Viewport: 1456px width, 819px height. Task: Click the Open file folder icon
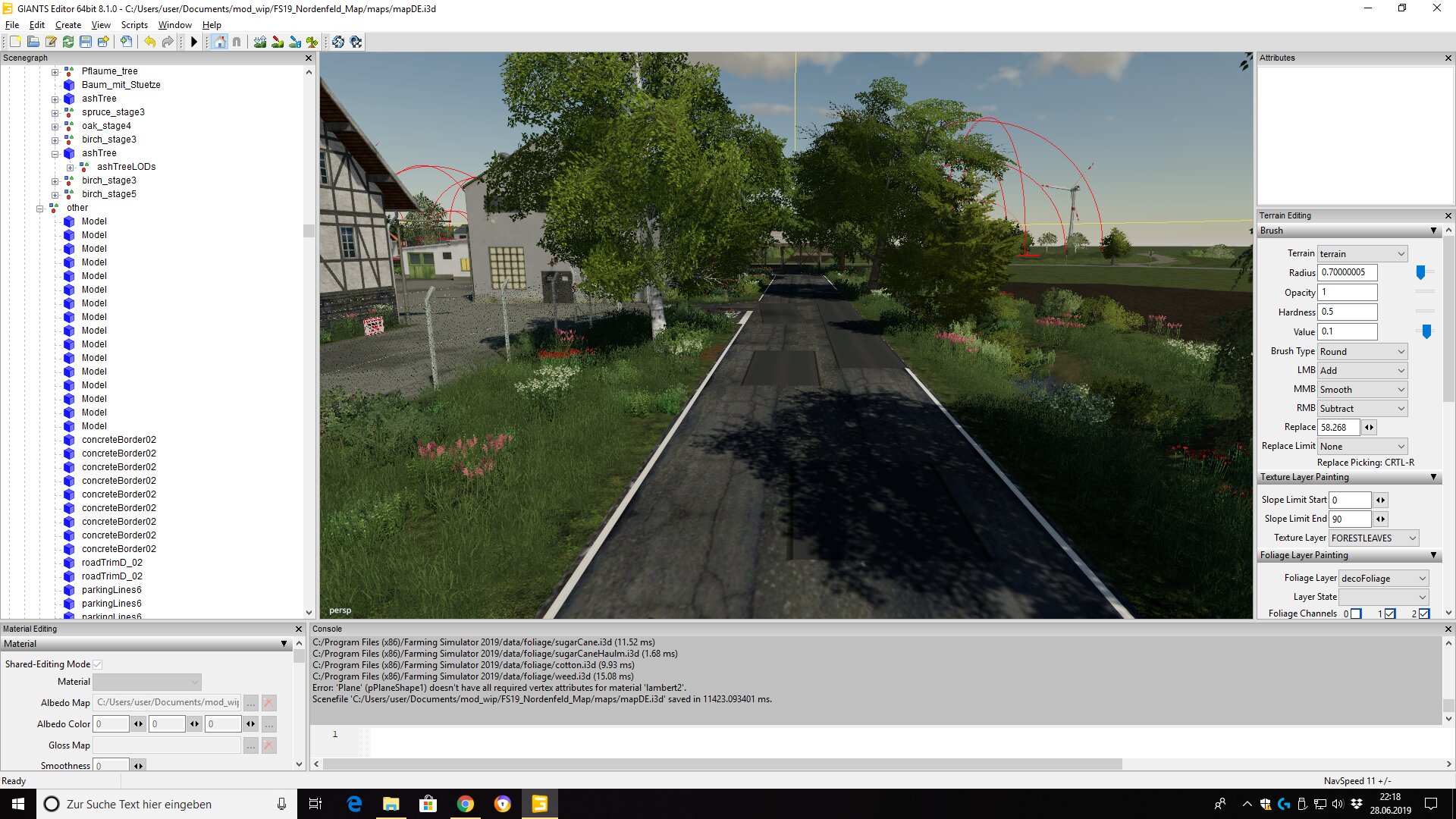(x=33, y=42)
